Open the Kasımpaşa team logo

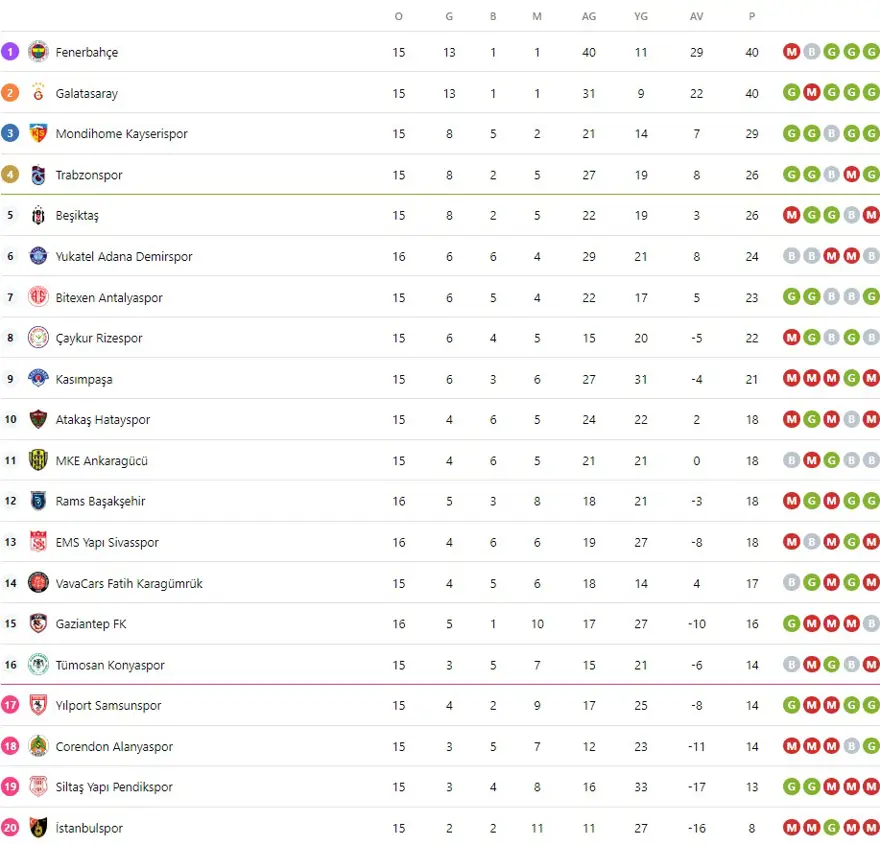38,379
